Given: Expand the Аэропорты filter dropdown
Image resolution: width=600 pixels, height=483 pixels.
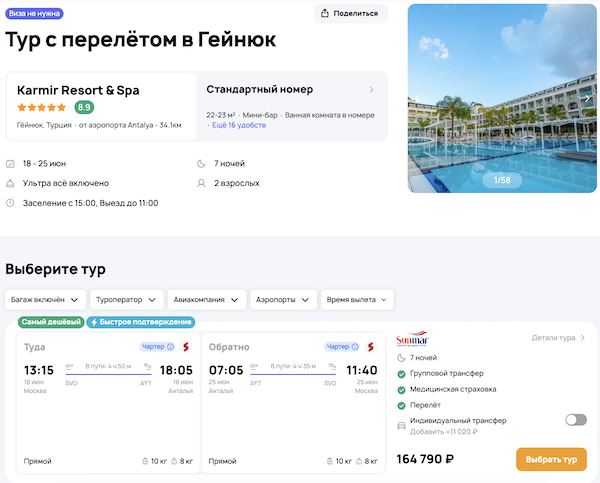Looking at the screenshot, I should 284,299.
